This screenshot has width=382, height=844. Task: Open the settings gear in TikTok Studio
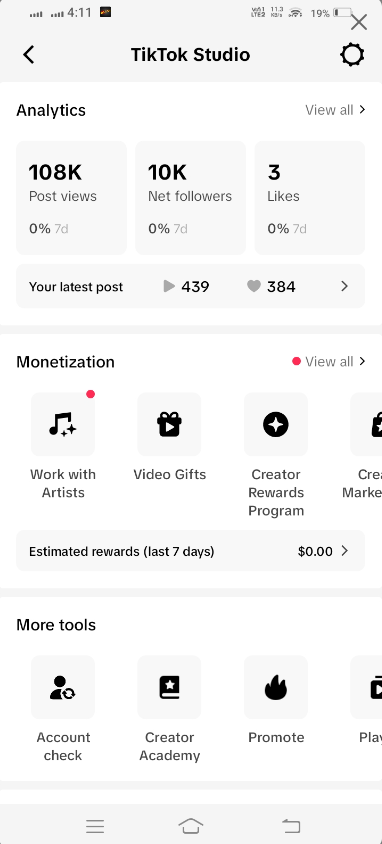coord(352,54)
